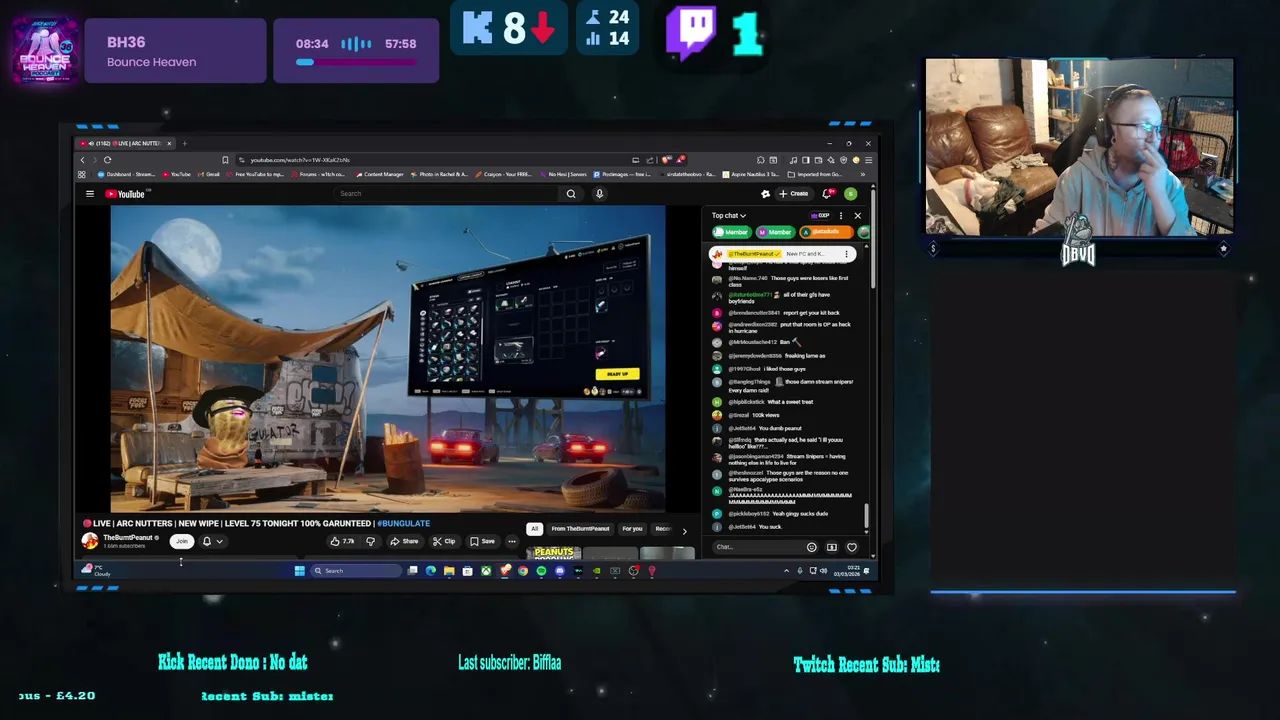The image size is (1280, 720).
Task: Click the speaker volume tray icon
Action: pos(824,571)
